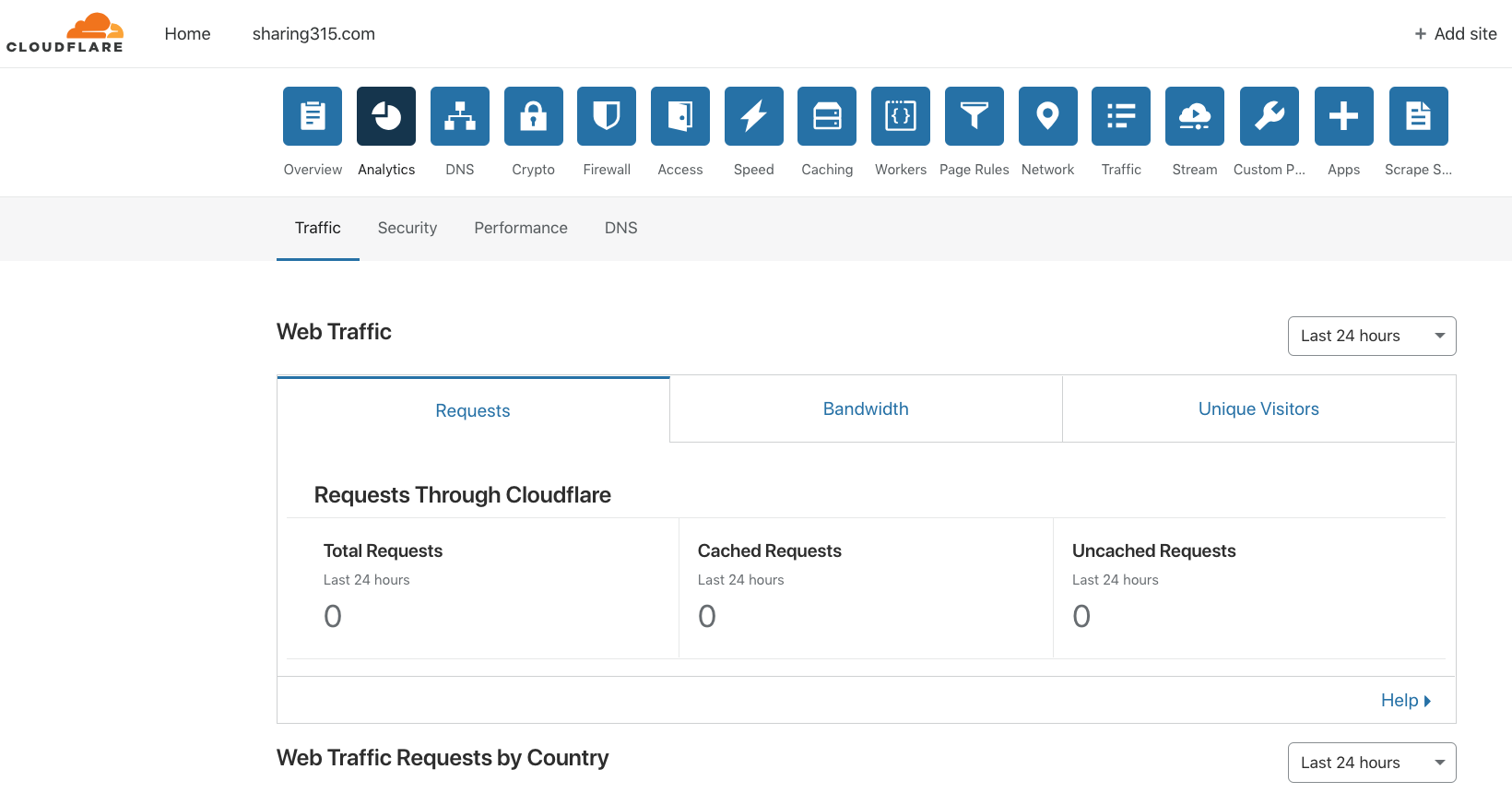Screen dimensions: 1512x793
Task: Click the Web Traffic heading
Action: click(334, 332)
